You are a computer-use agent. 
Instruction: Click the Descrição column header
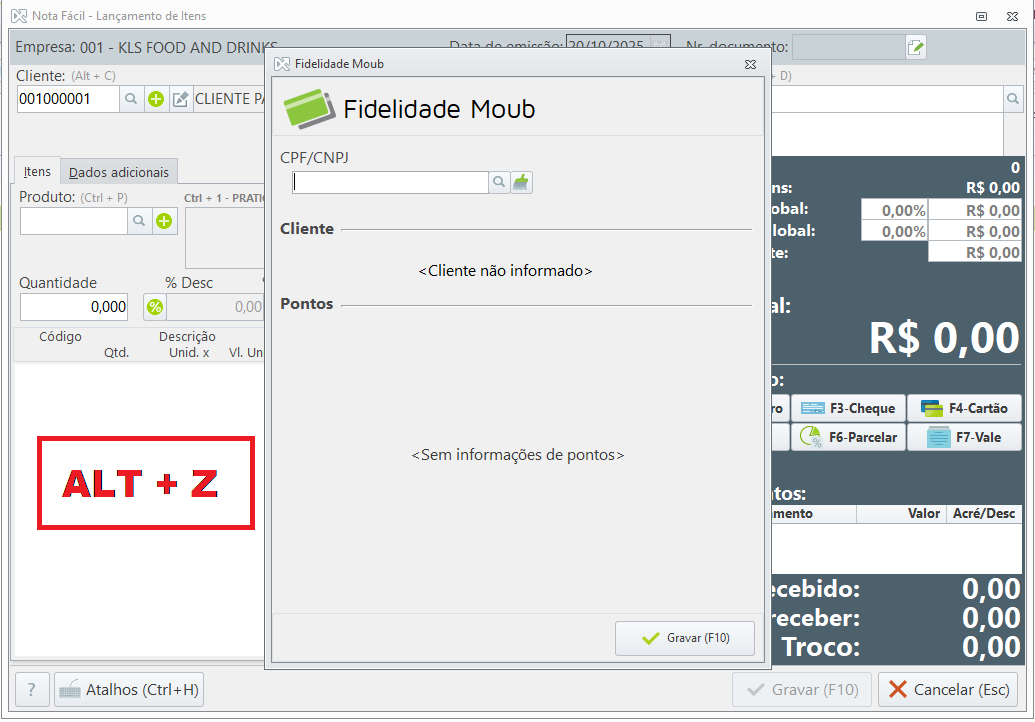tap(187, 337)
